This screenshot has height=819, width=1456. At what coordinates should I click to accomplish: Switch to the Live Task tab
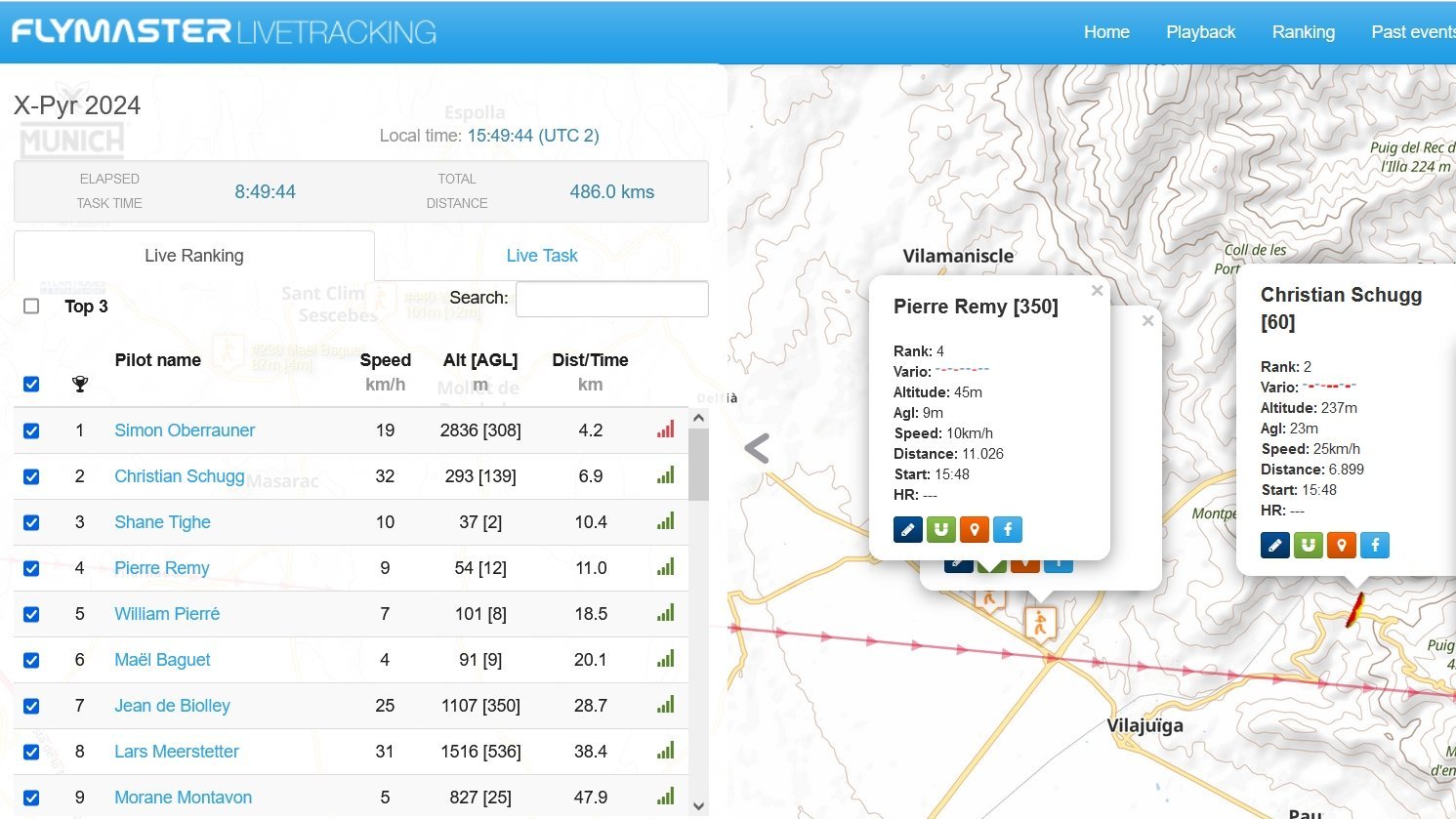point(542,256)
